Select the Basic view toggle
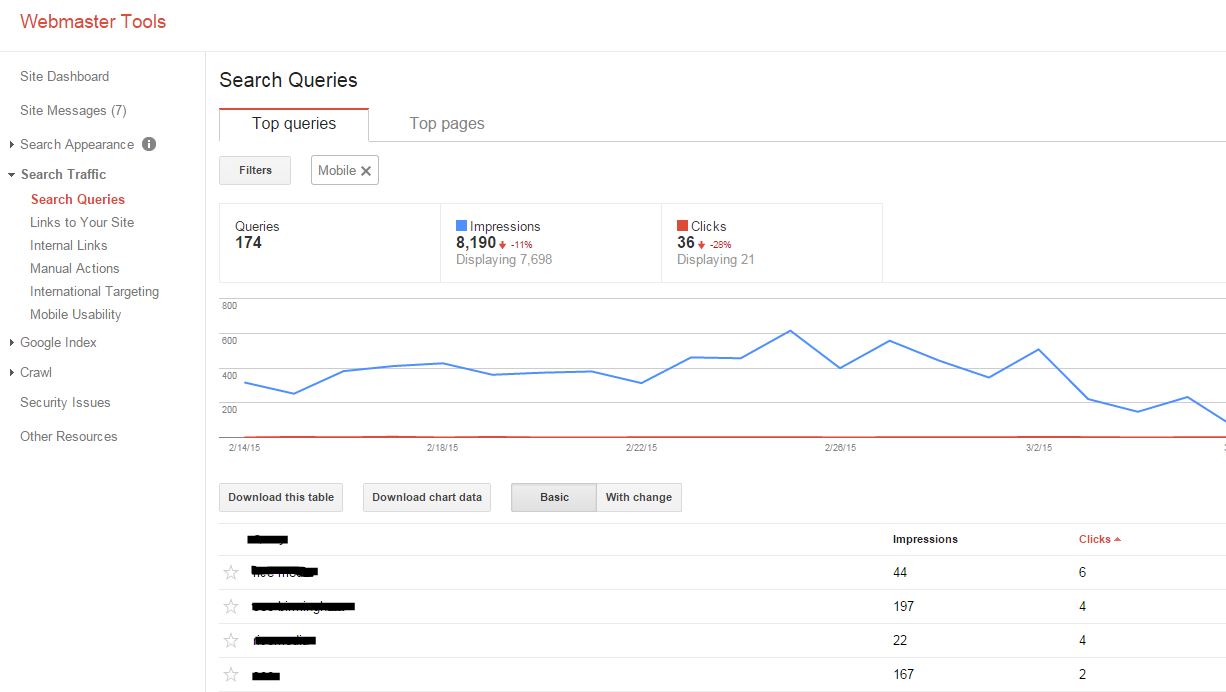The height and width of the screenshot is (692, 1226). (554, 497)
